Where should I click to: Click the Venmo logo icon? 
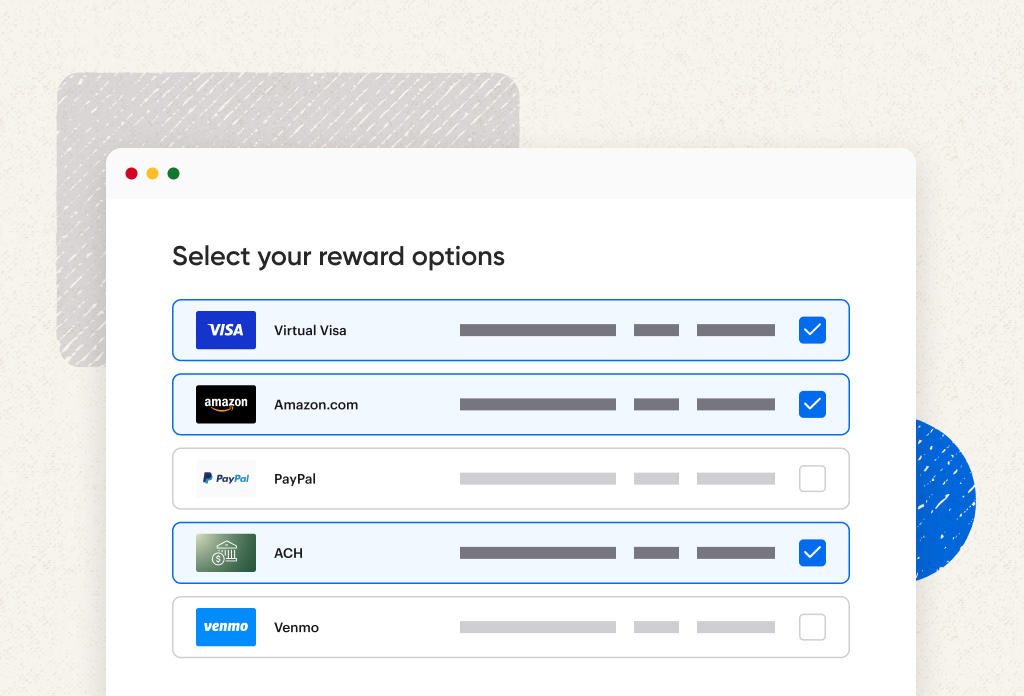(225, 627)
